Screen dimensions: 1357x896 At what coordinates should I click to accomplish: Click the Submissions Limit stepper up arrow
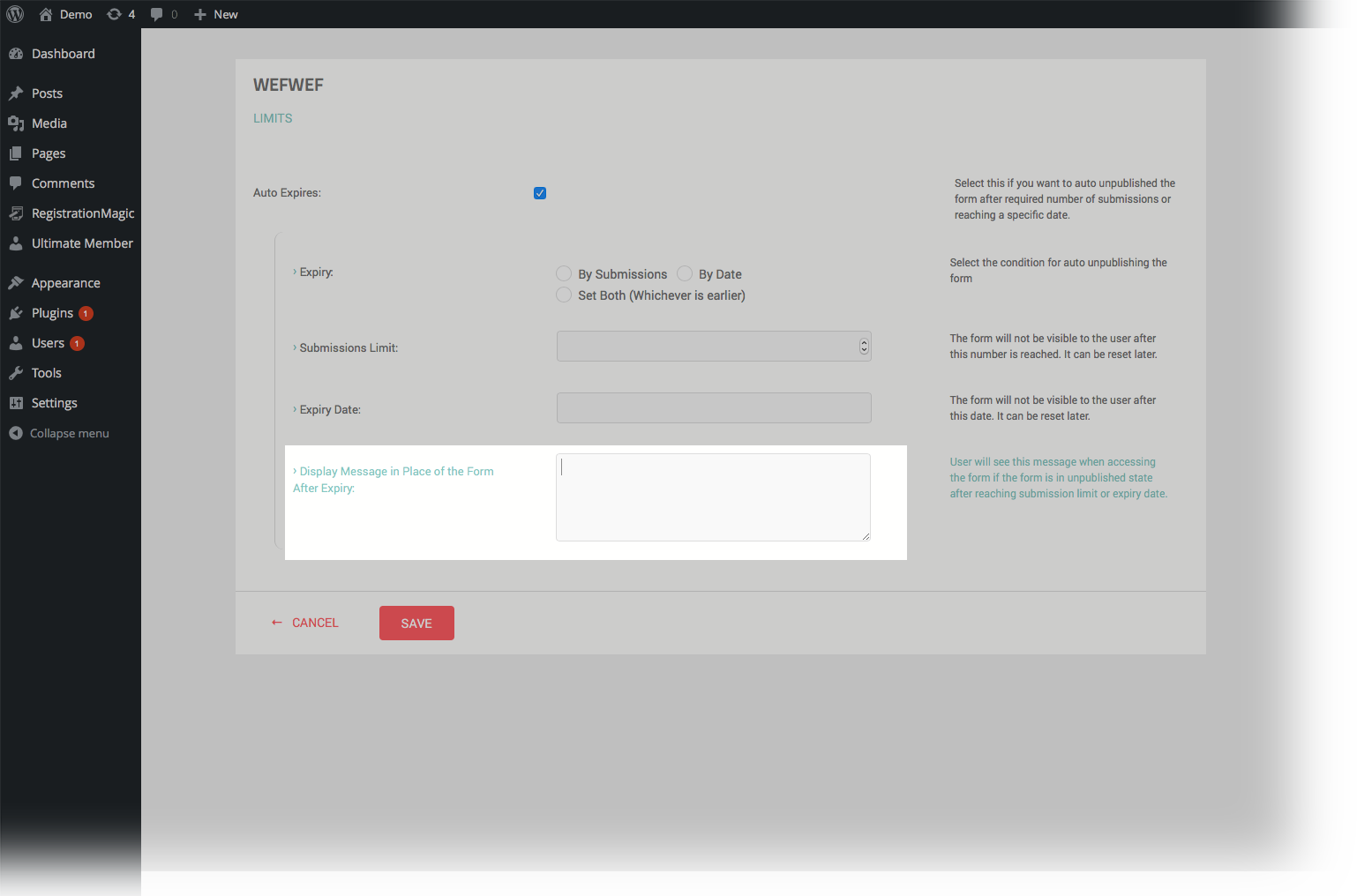click(x=864, y=341)
